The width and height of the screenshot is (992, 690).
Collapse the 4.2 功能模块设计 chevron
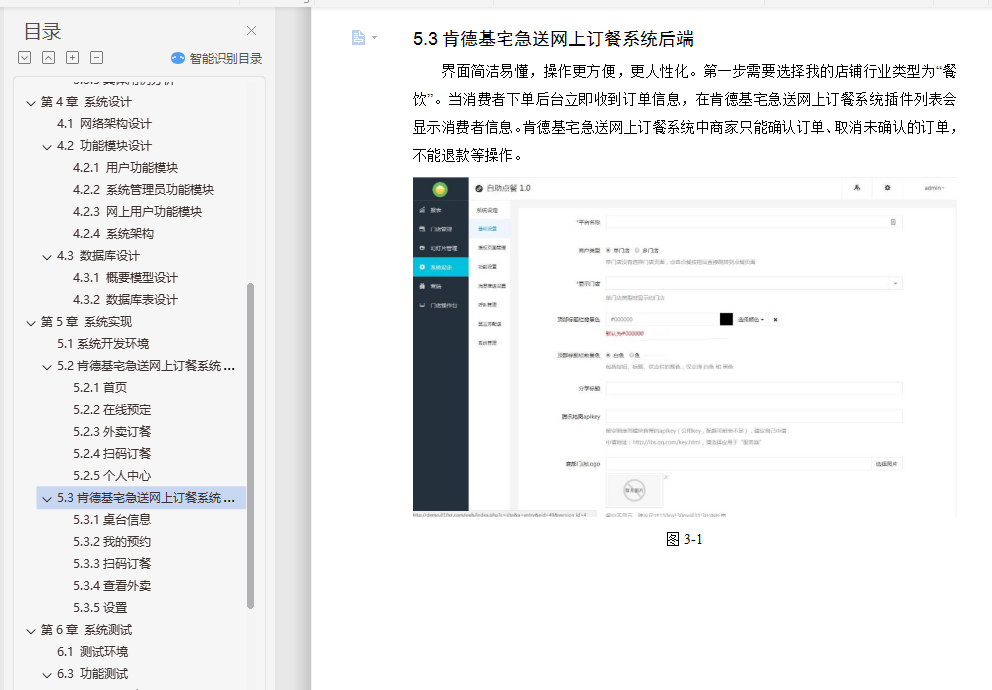[x=47, y=147]
